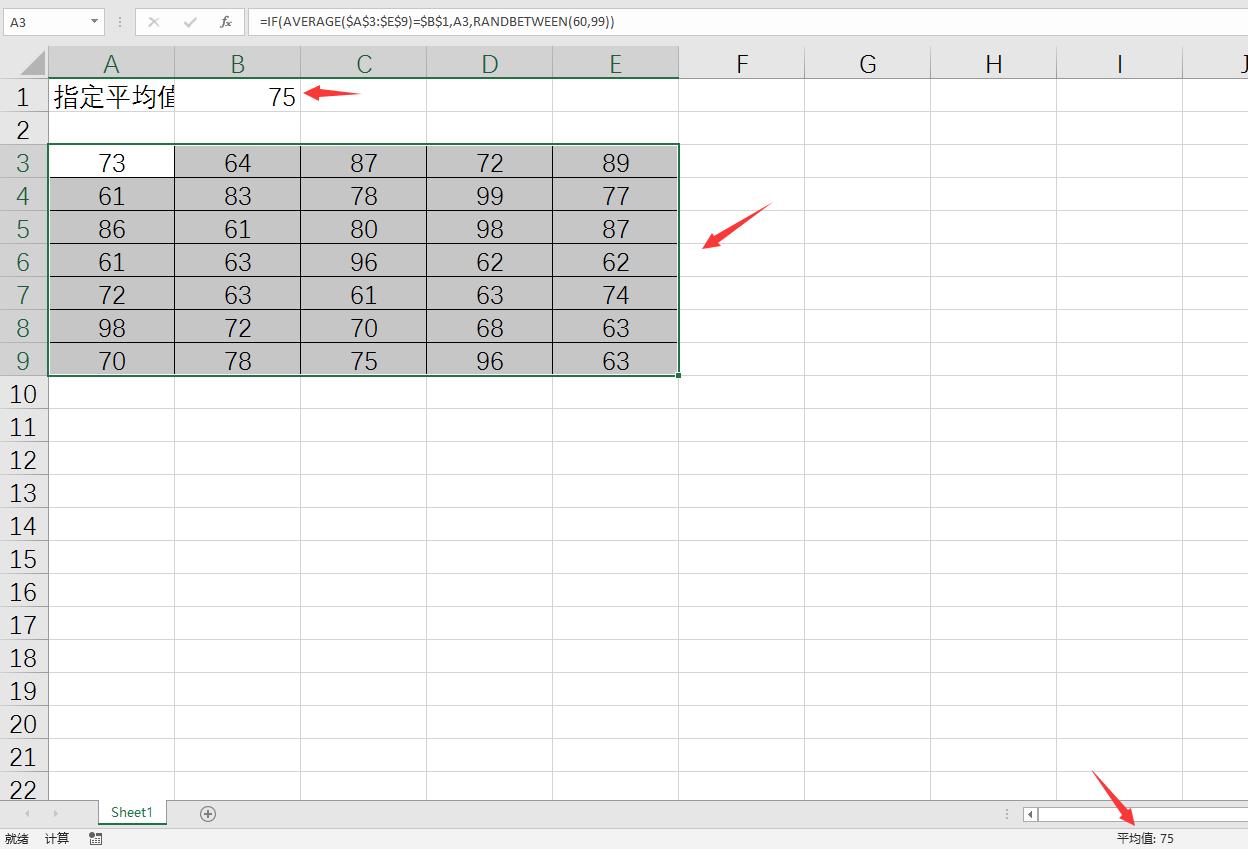Select column F header

[x=741, y=63]
